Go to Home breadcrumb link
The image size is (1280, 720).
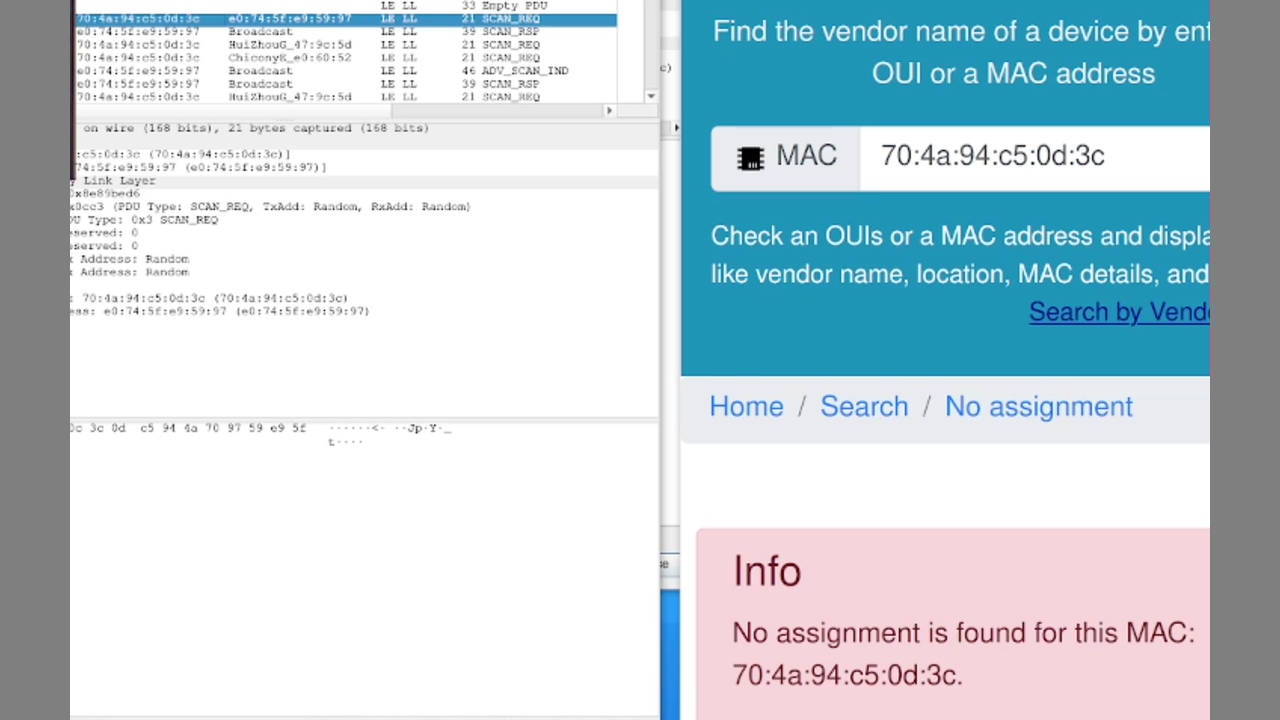(746, 407)
